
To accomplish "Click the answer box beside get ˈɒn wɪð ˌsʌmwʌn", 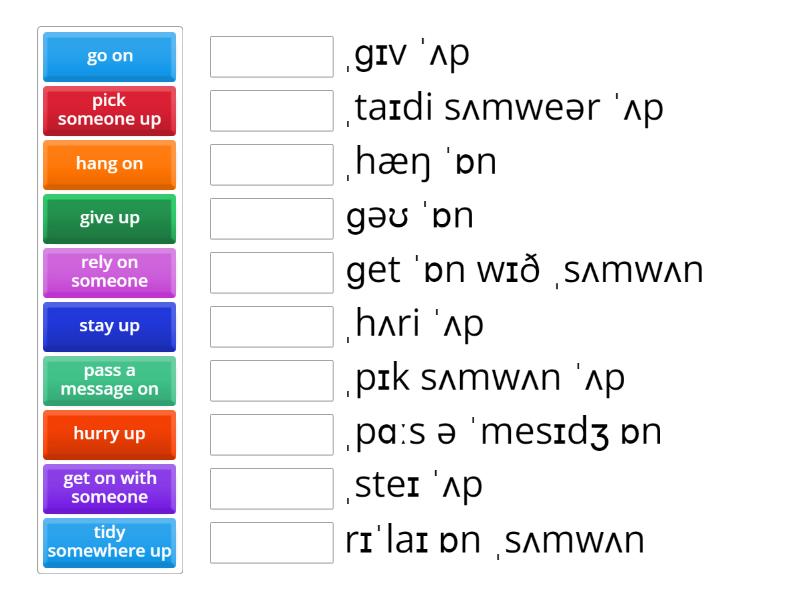I will (x=271, y=270).
